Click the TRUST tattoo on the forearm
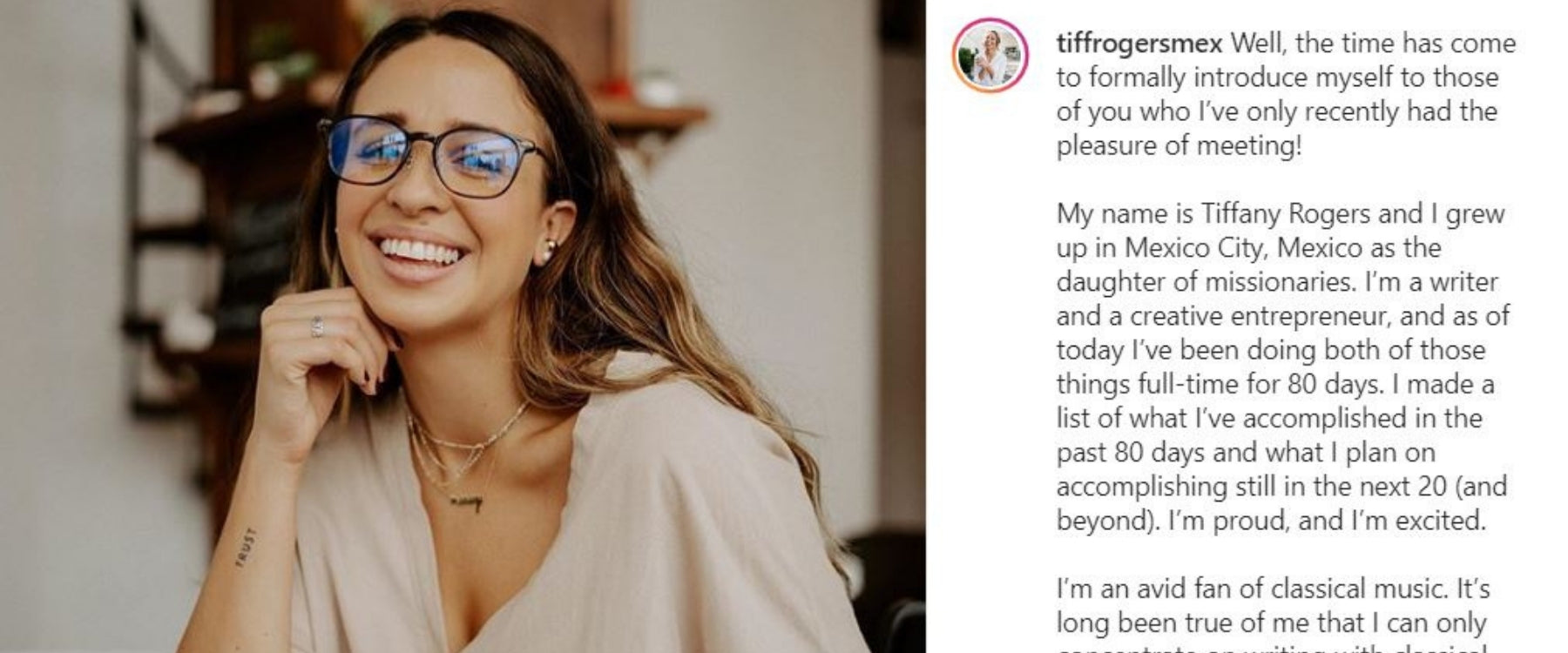1568x653 pixels. 246,547
